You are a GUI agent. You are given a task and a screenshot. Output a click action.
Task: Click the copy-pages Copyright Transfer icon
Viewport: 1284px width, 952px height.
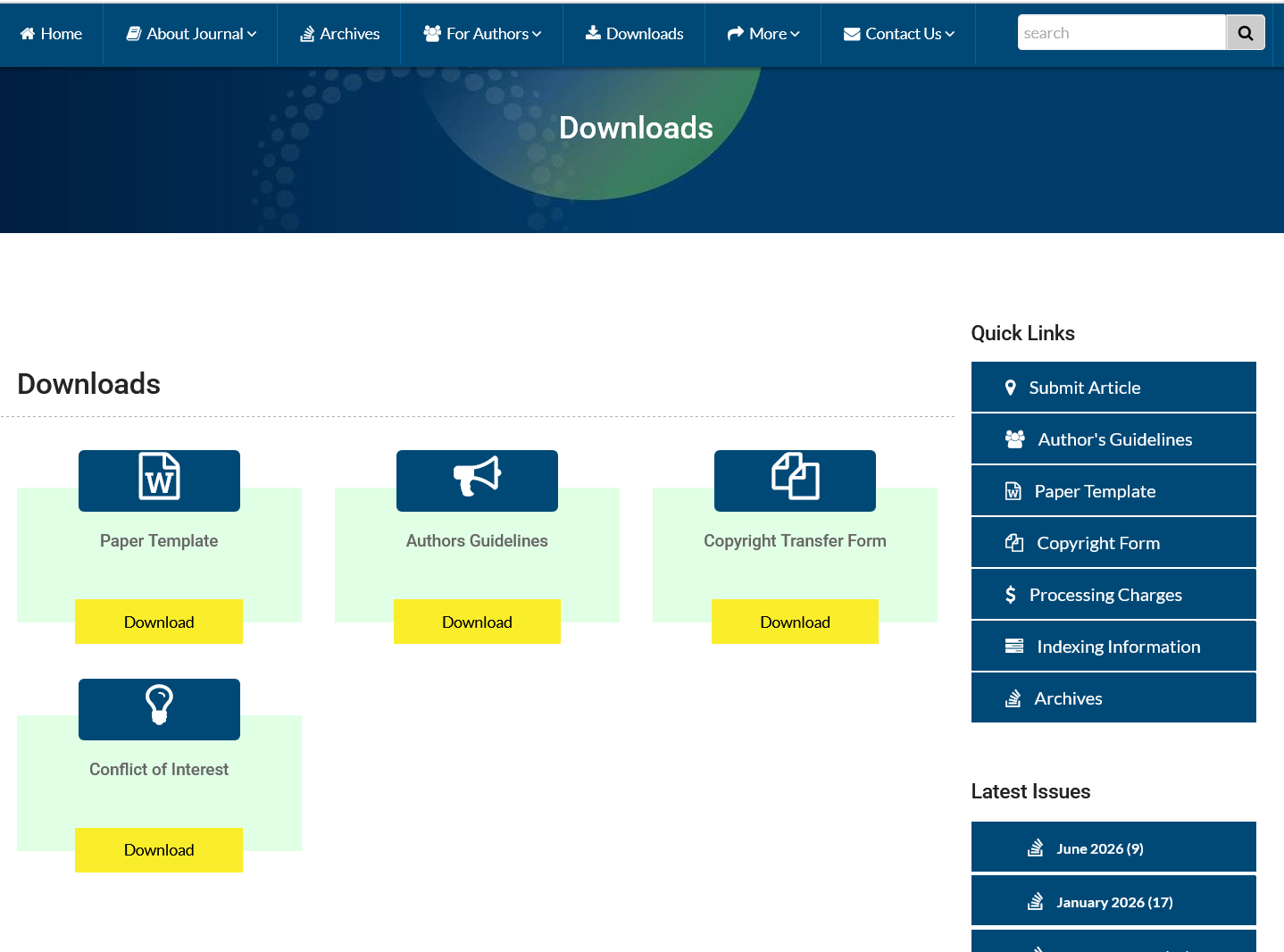(795, 476)
